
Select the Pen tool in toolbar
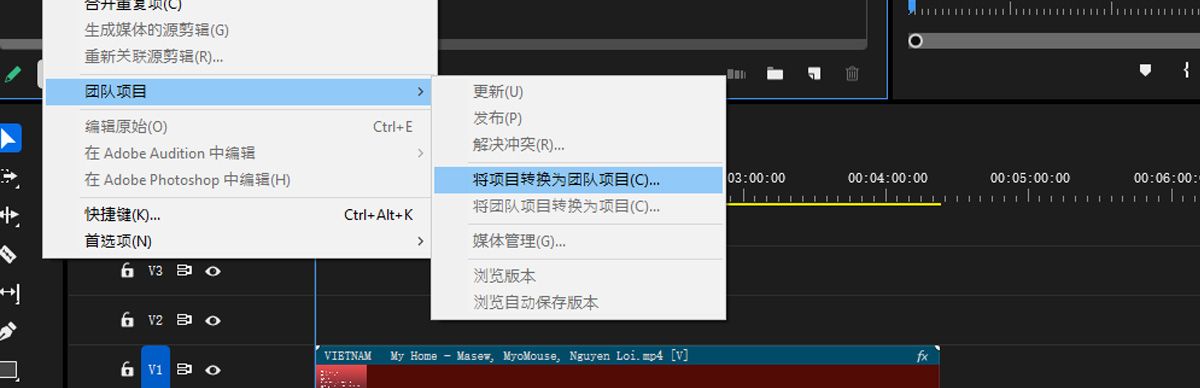(x=9, y=330)
